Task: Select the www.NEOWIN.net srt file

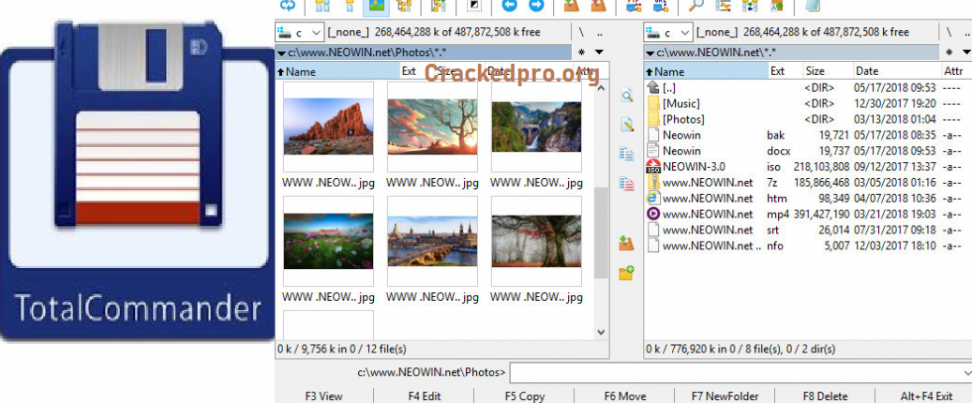Action: click(x=808, y=230)
